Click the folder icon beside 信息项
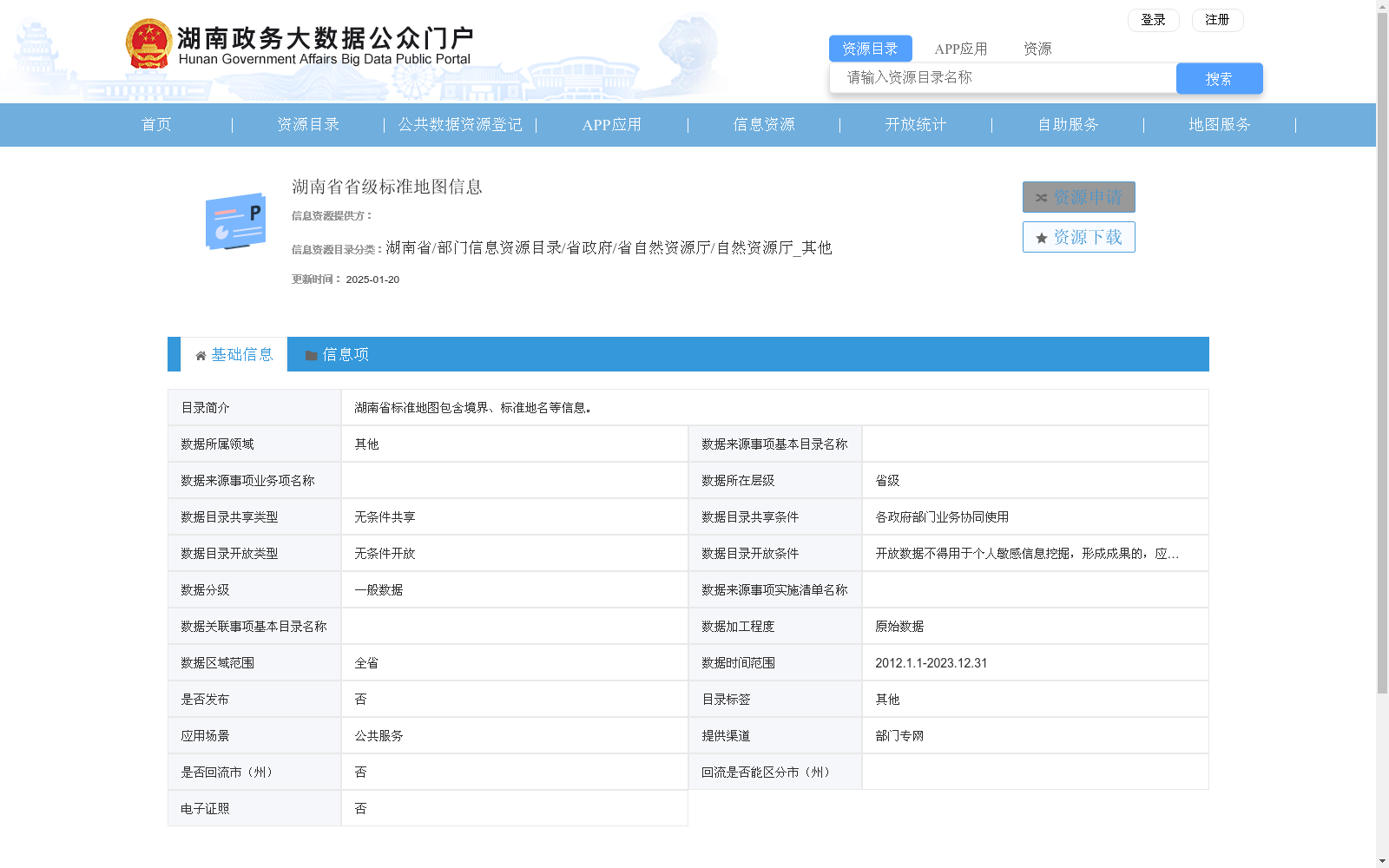 pyautogui.click(x=311, y=356)
